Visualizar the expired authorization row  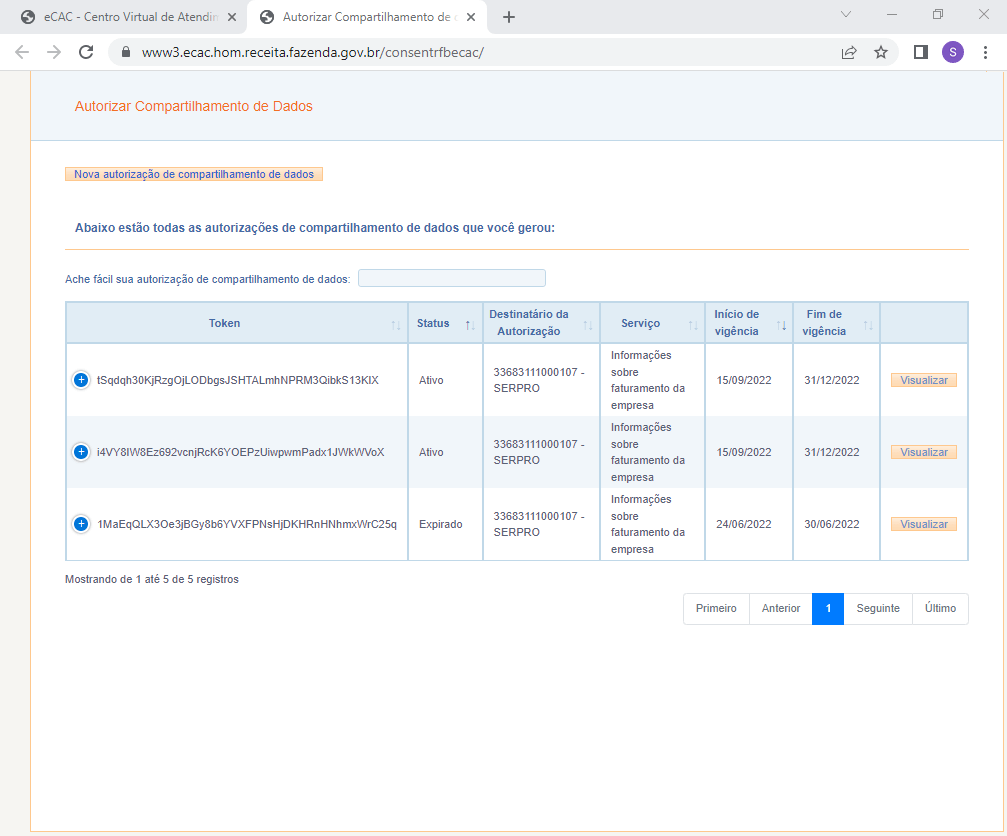tap(923, 524)
